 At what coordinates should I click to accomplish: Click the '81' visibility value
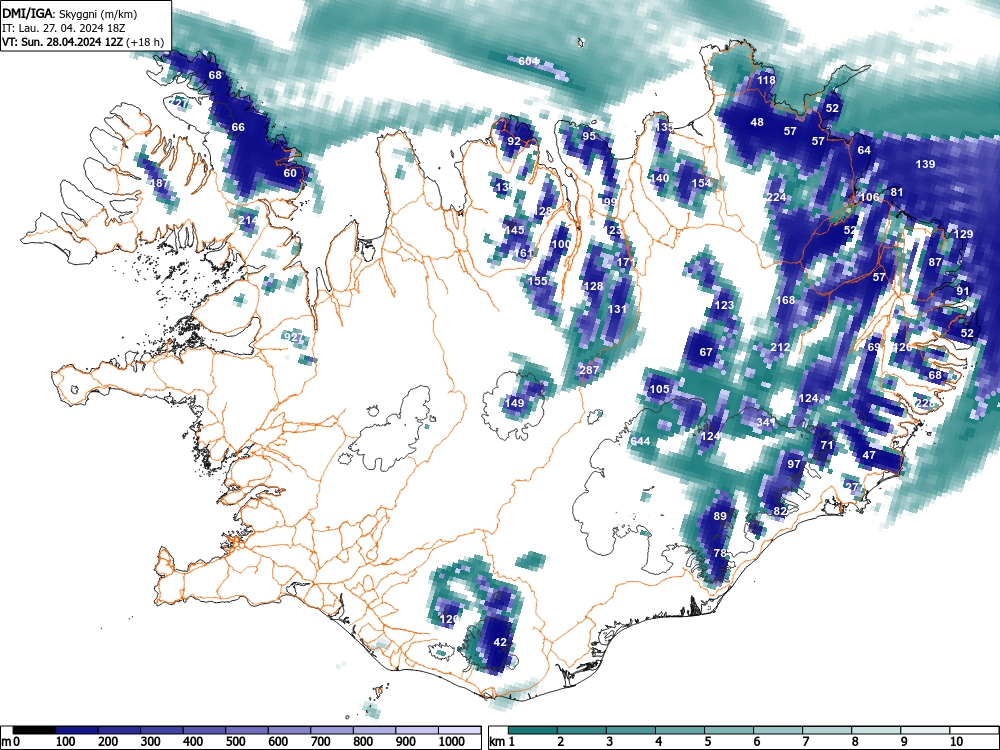tap(897, 193)
